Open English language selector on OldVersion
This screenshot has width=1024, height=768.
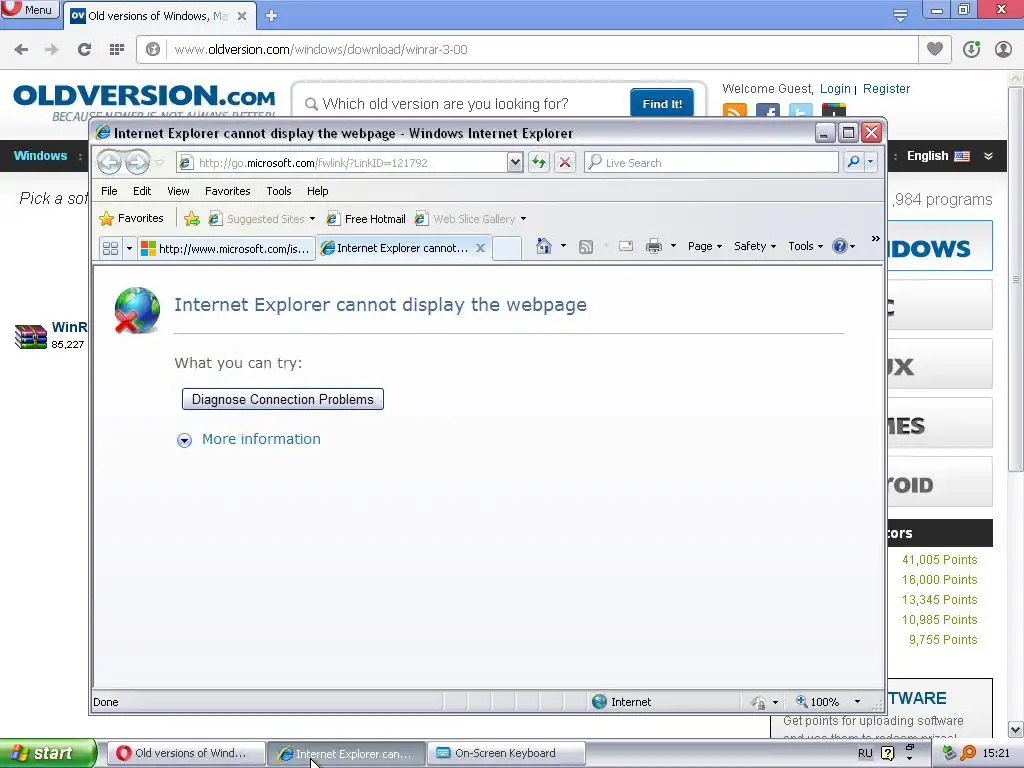[950, 155]
